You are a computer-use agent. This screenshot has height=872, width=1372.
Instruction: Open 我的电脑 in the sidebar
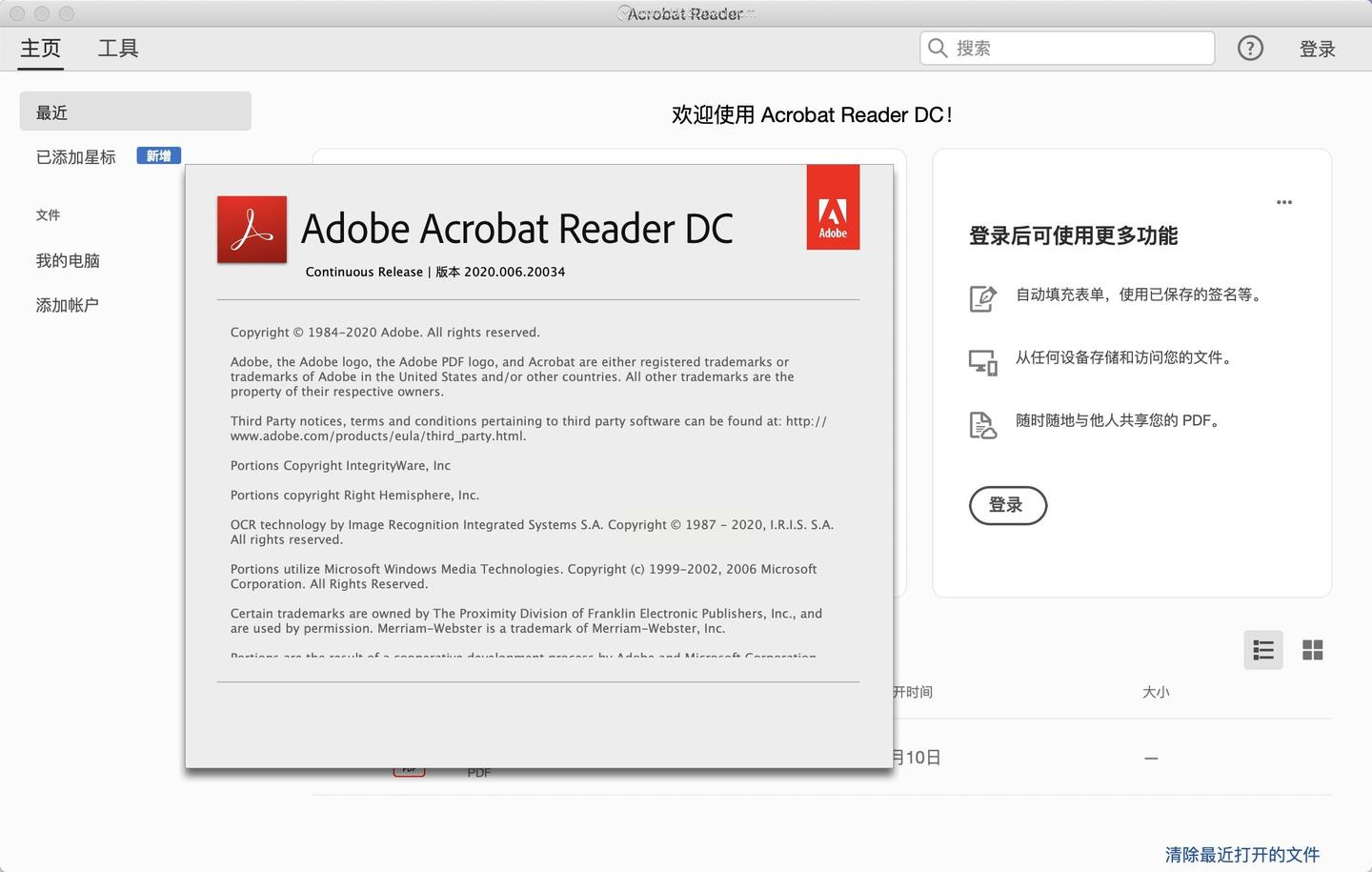point(68,260)
